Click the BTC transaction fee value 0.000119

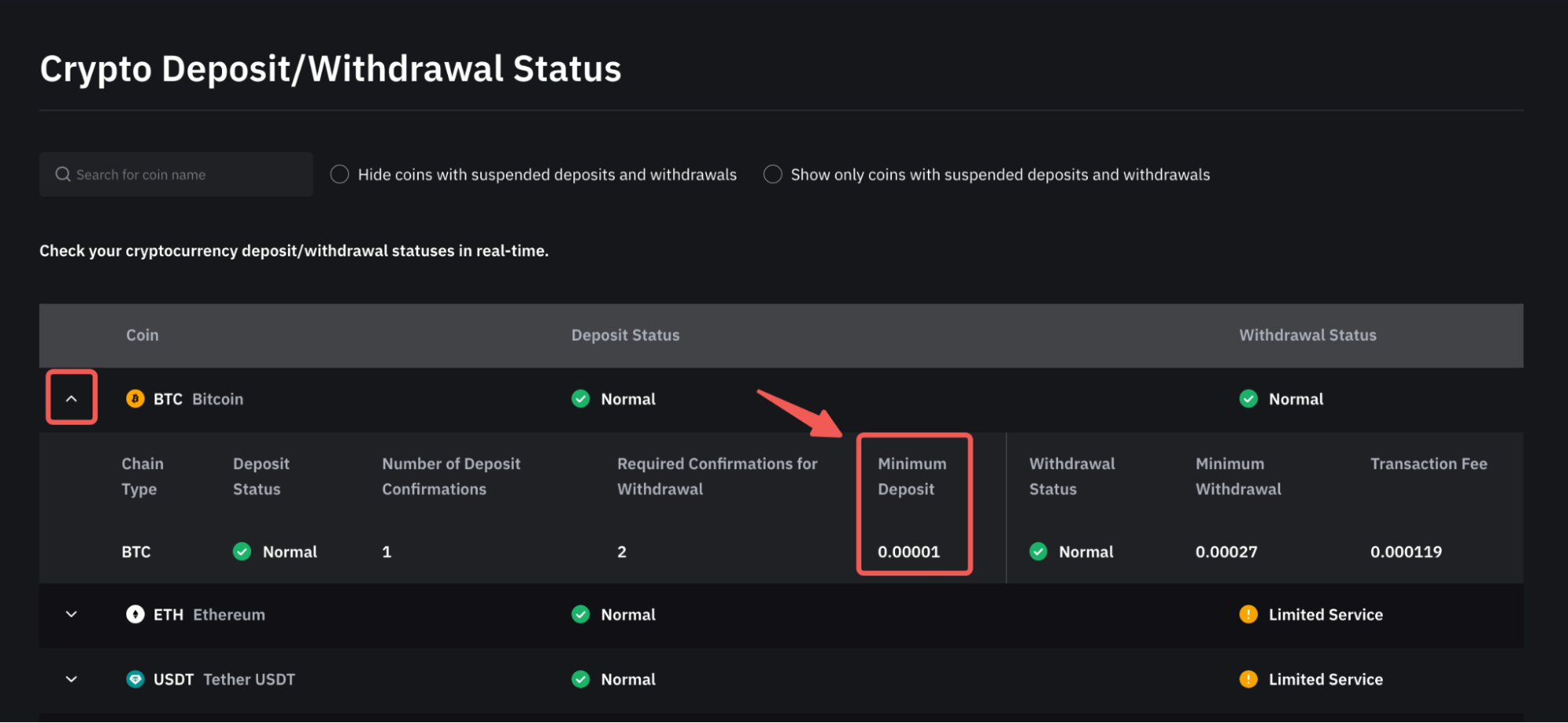[x=1406, y=551]
